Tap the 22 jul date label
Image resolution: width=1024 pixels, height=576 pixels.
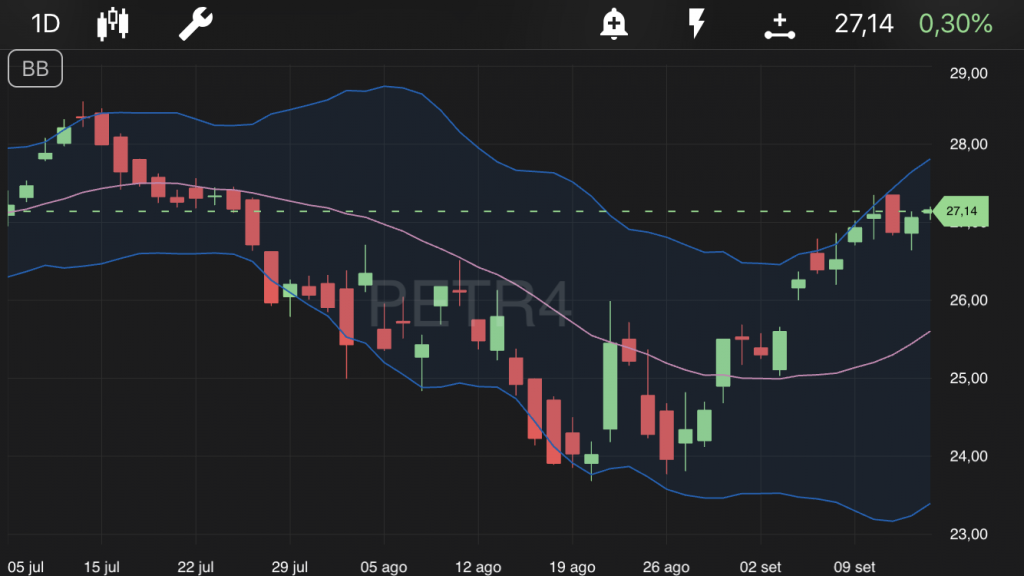(195, 567)
